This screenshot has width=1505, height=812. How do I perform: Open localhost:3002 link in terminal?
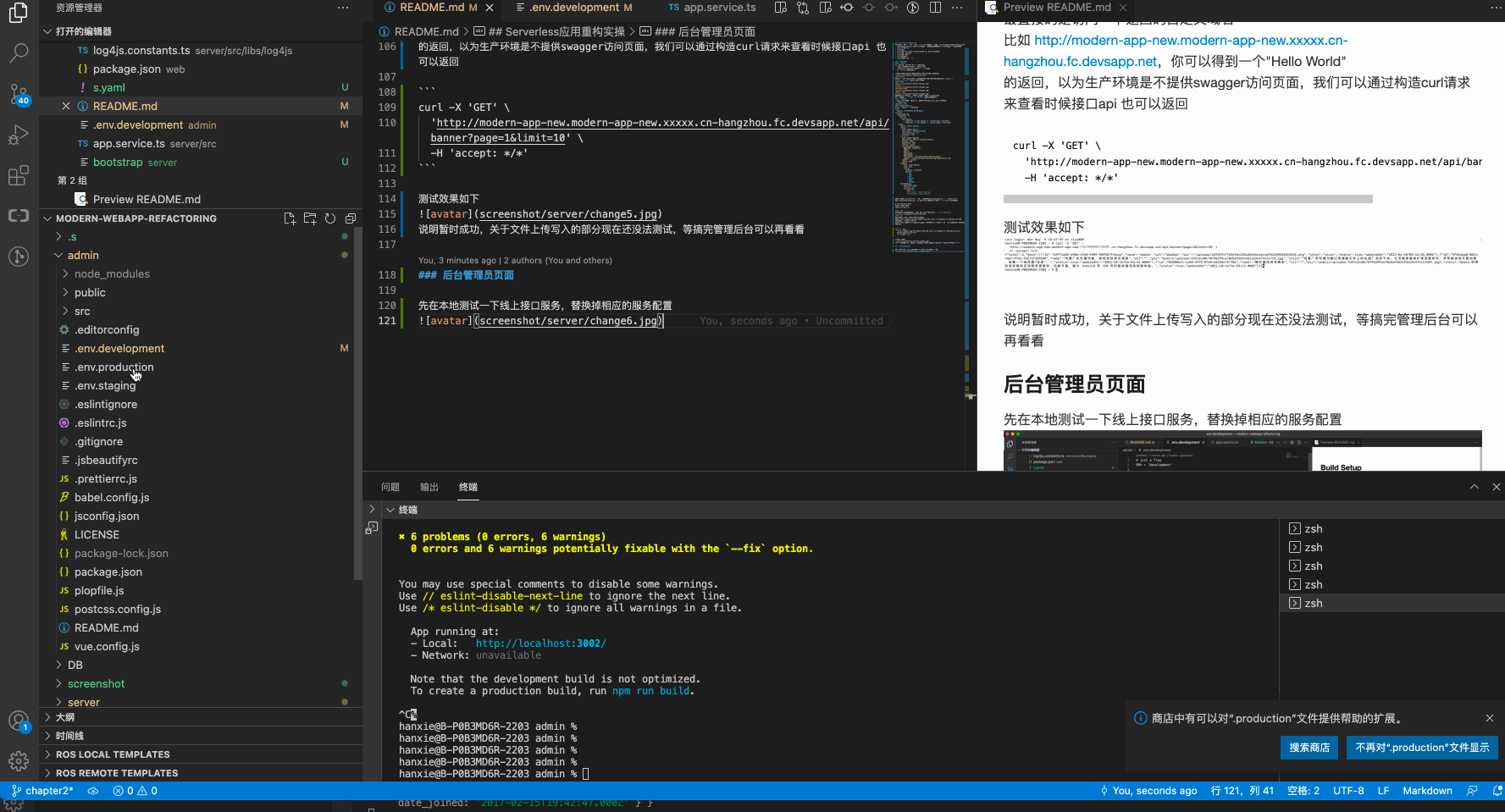pyautogui.click(x=540, y=644)
